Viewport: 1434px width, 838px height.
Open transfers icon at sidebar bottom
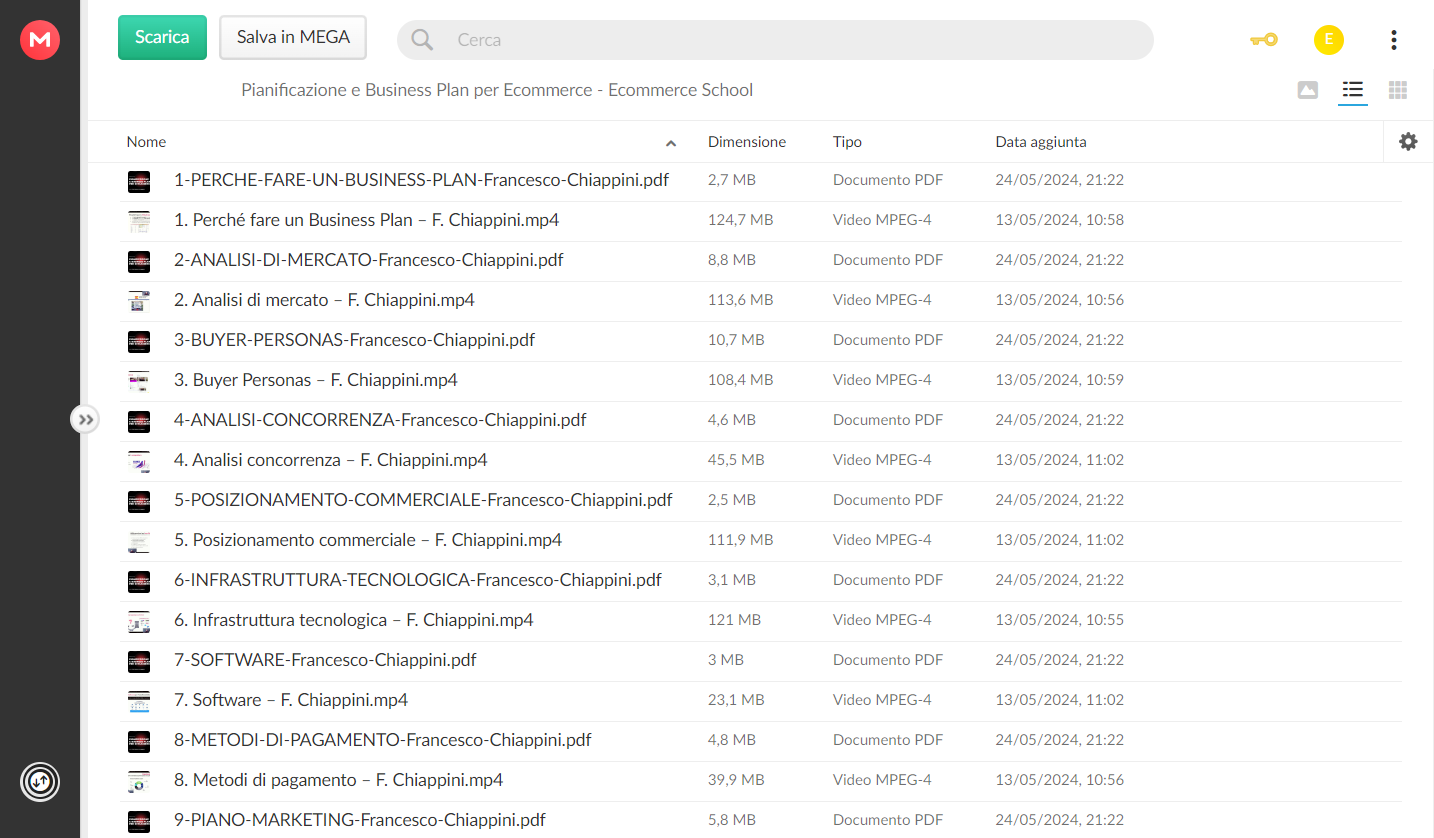[40, 781]
